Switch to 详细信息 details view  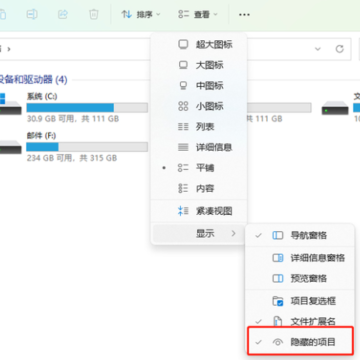pyautogui.click(x=199, y=147)
